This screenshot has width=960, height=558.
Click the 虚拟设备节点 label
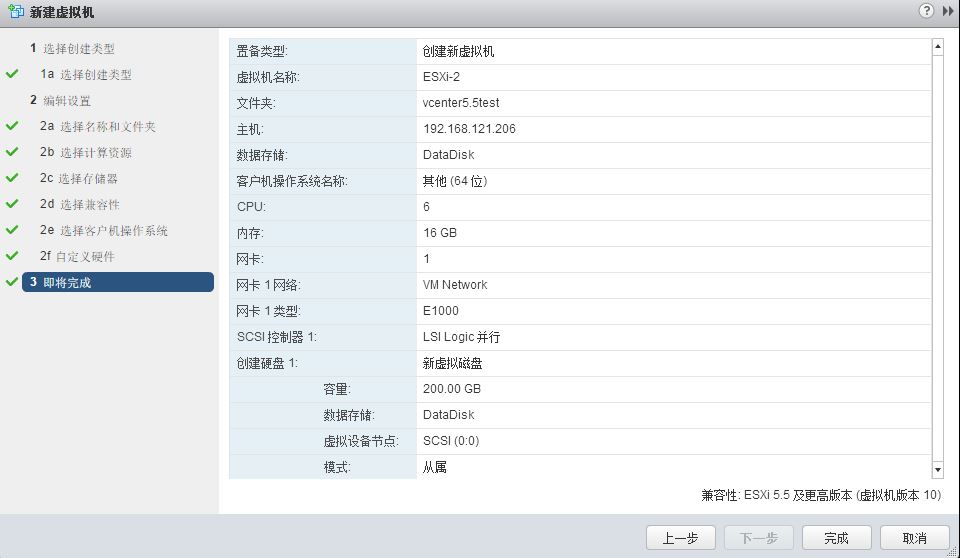click(x=361, y=441)
